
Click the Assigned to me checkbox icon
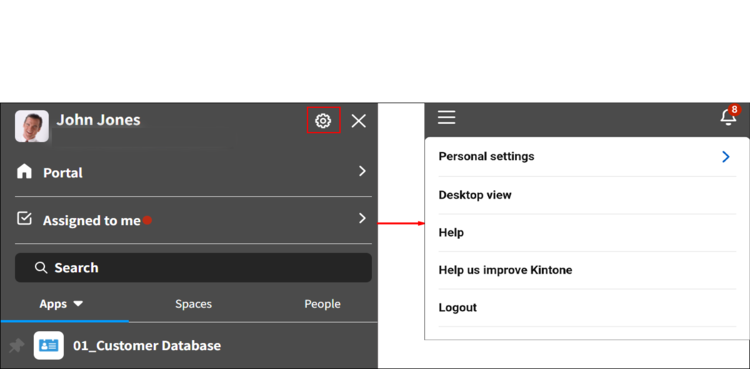tap(24, 219)
